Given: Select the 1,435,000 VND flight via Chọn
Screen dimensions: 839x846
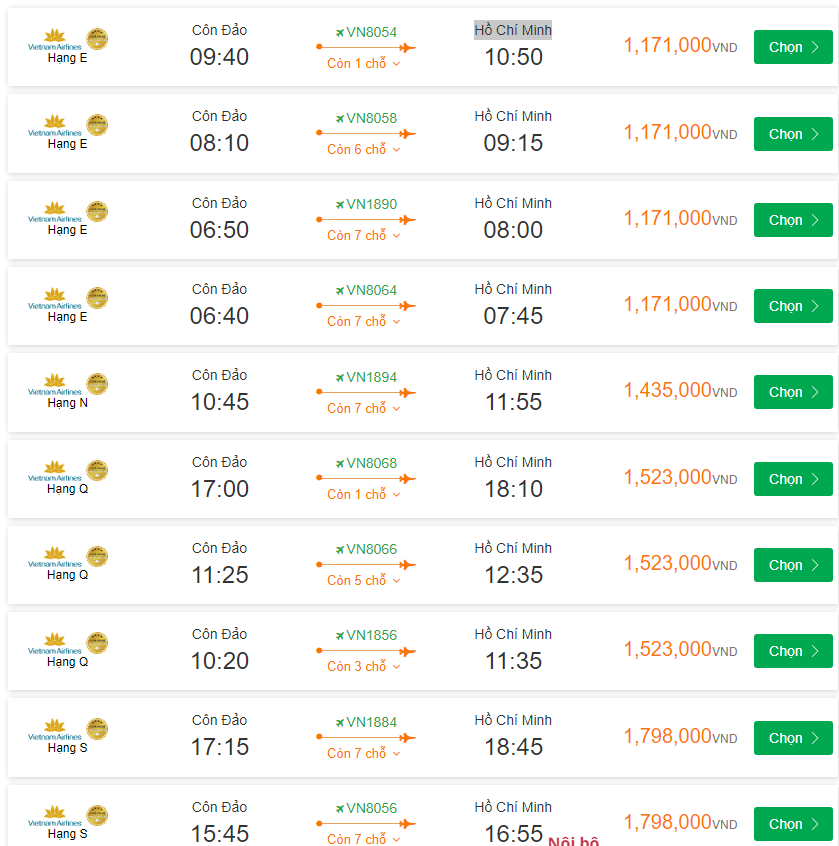Looking at the screenshot, I should coord(793,392).
